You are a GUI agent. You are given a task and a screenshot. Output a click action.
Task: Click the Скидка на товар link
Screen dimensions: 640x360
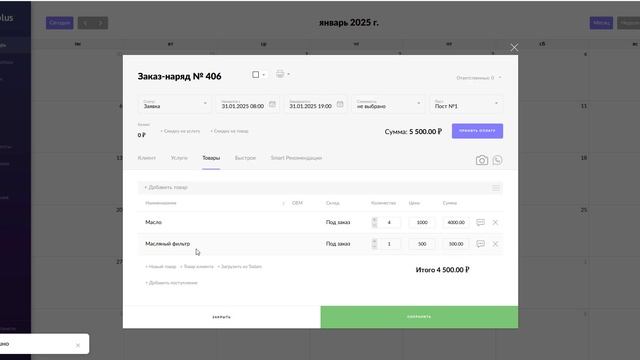229,131
